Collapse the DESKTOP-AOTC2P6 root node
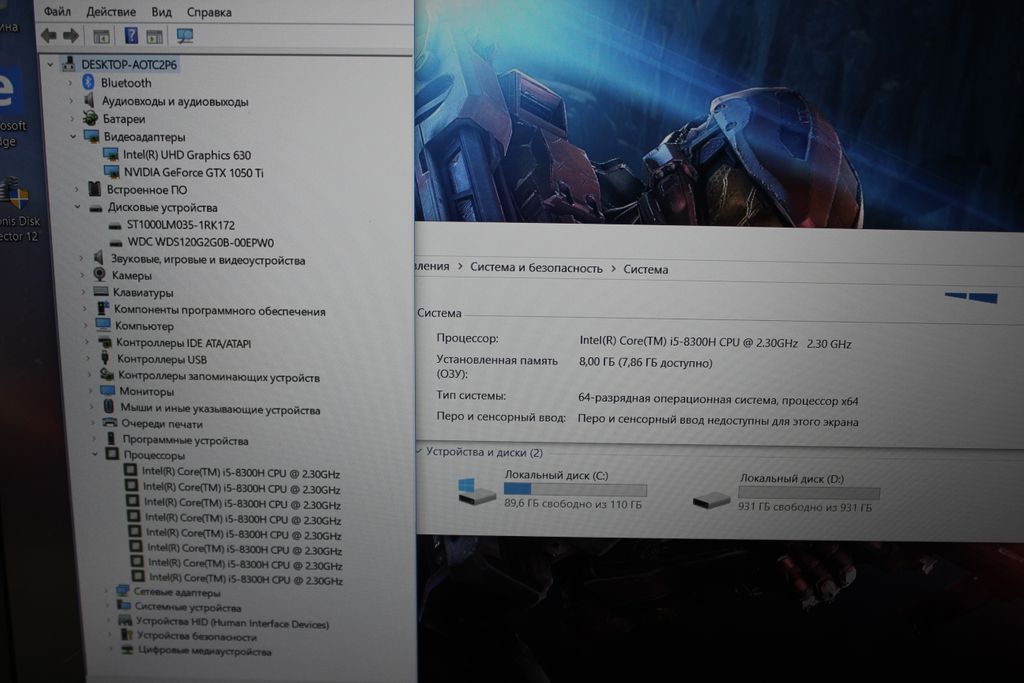This screenshot has width=1024, height=683. pyautogui.click(x=50, y=64)
